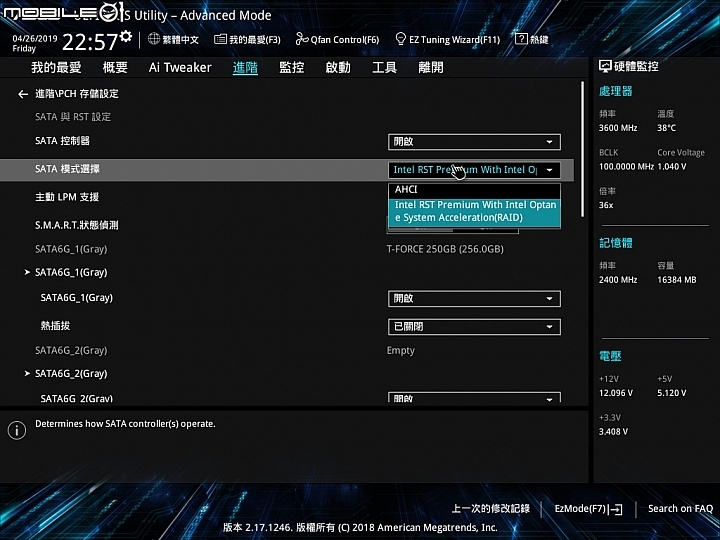Viewport: 720px width, 540px height.
Task: Open My Favorites (F3) list icon
Action: [220, 39]
